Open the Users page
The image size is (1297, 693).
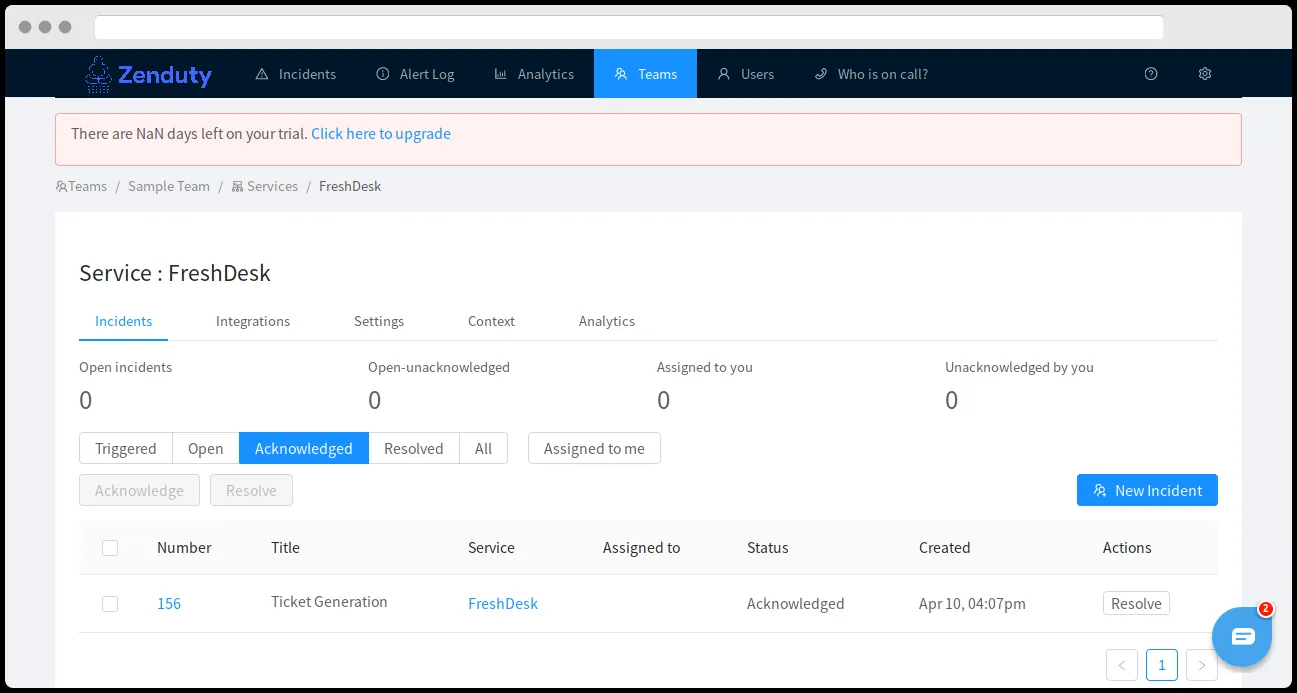click(x=746, y=74)
